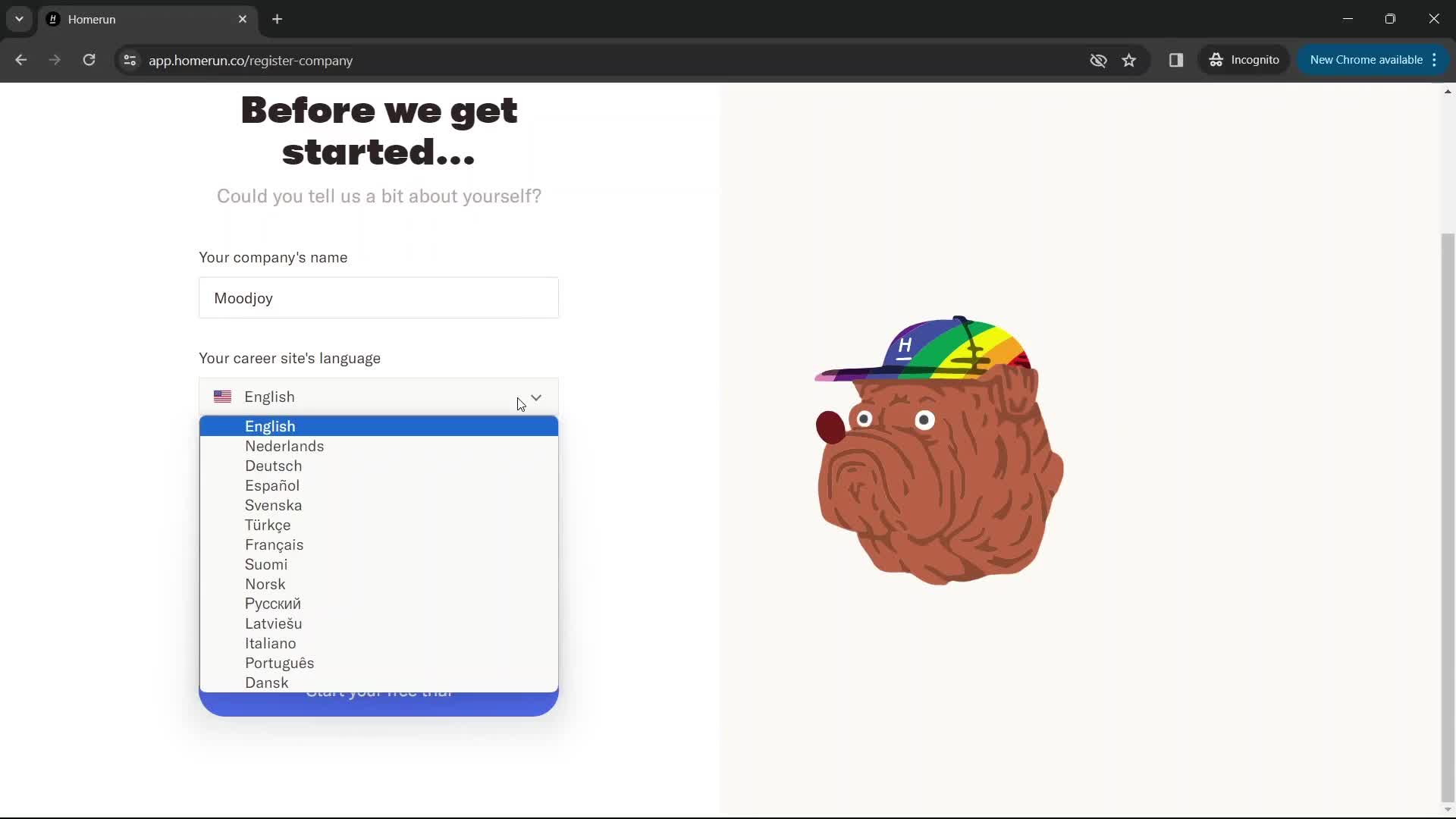
Task: Open a new browser tab
Action: (x=278, y=19)
